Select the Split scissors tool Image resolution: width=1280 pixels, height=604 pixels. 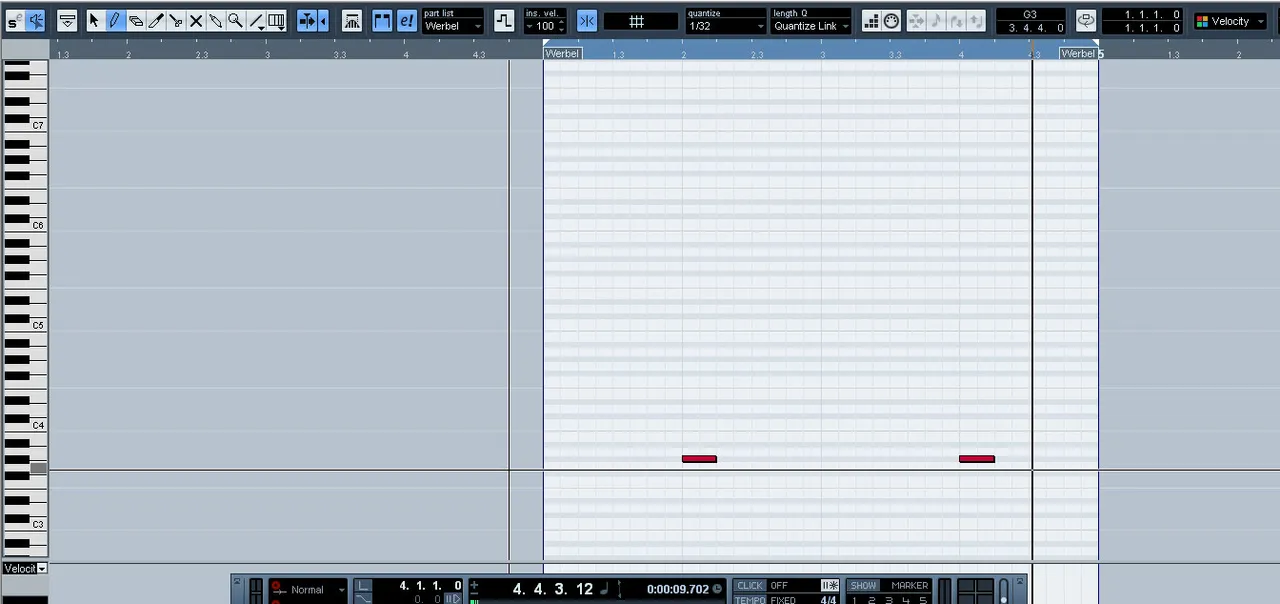(176, 21)
